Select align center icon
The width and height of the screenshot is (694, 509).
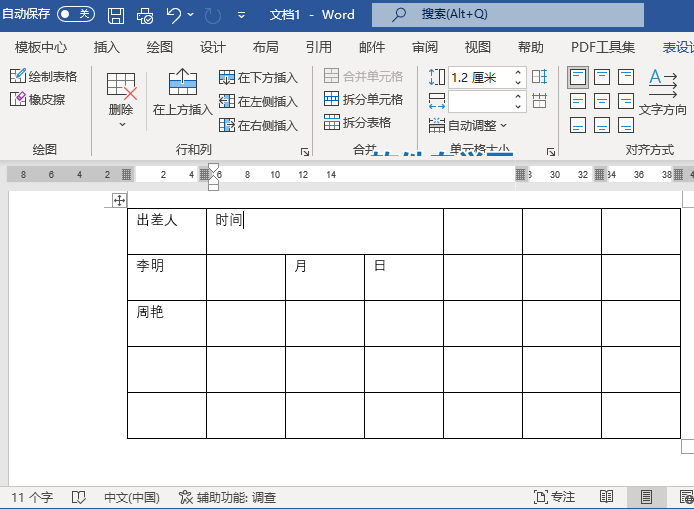[x=602, y=101]
